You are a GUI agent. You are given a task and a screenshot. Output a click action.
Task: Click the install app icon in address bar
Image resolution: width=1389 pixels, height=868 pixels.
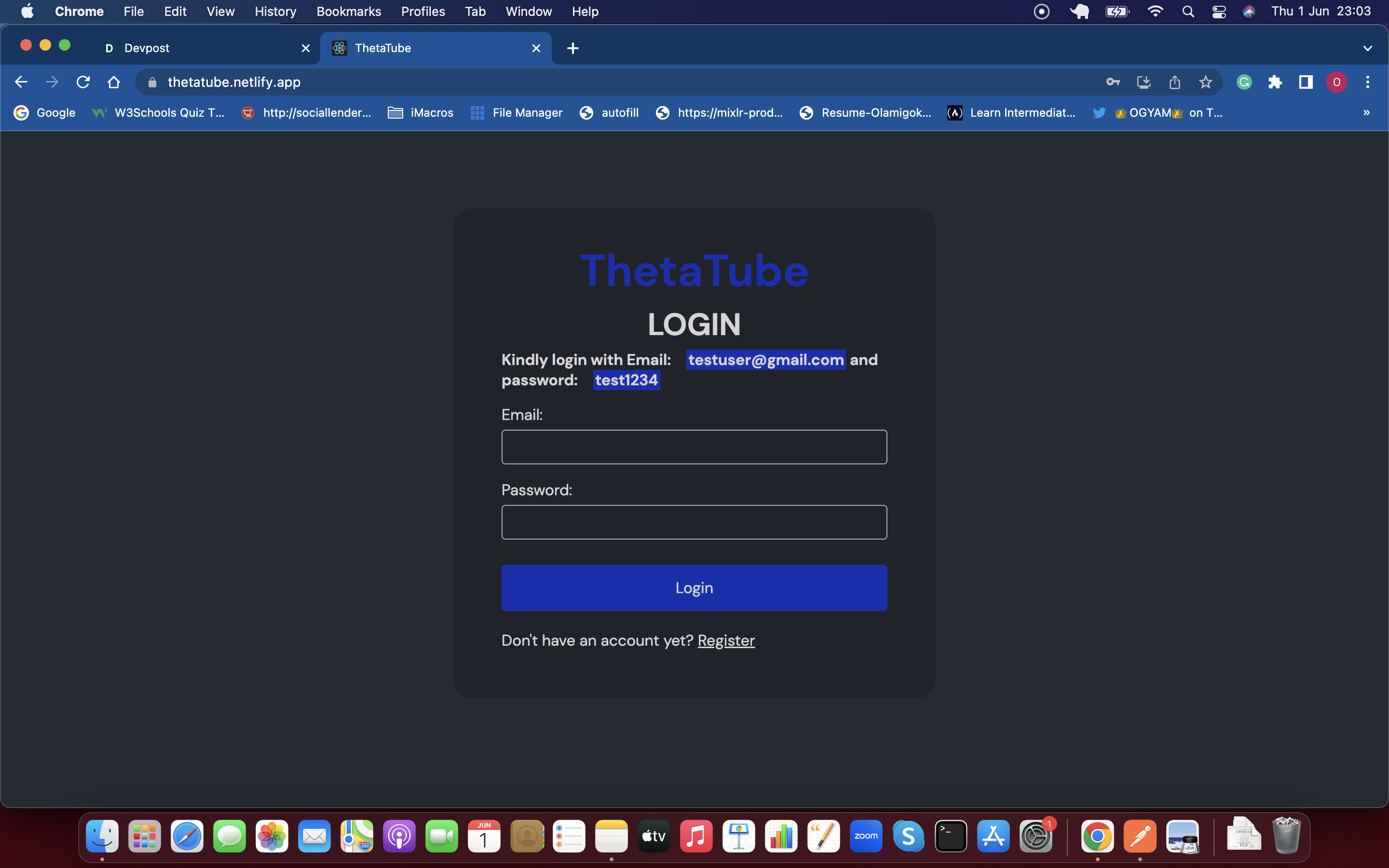[1144, 82]
